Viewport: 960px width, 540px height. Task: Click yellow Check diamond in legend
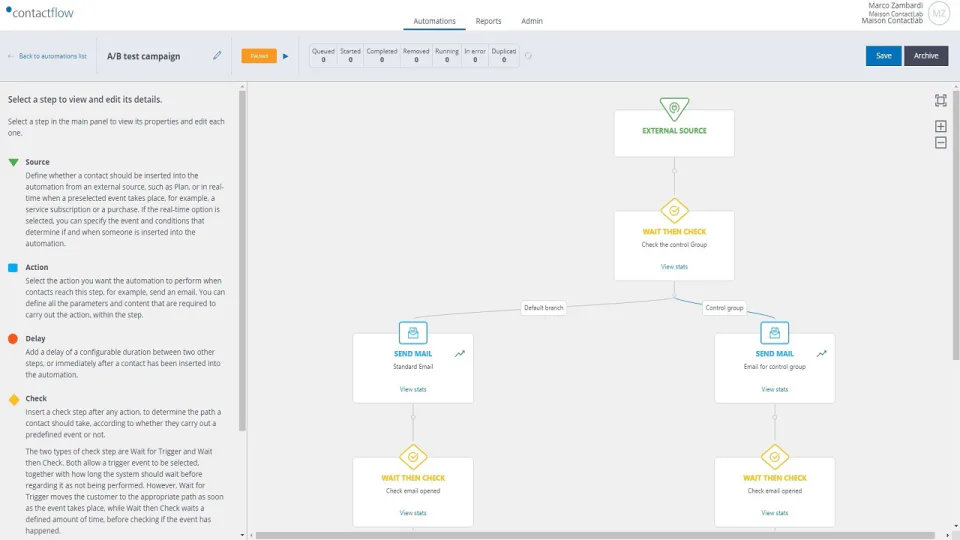click(13, 400)
